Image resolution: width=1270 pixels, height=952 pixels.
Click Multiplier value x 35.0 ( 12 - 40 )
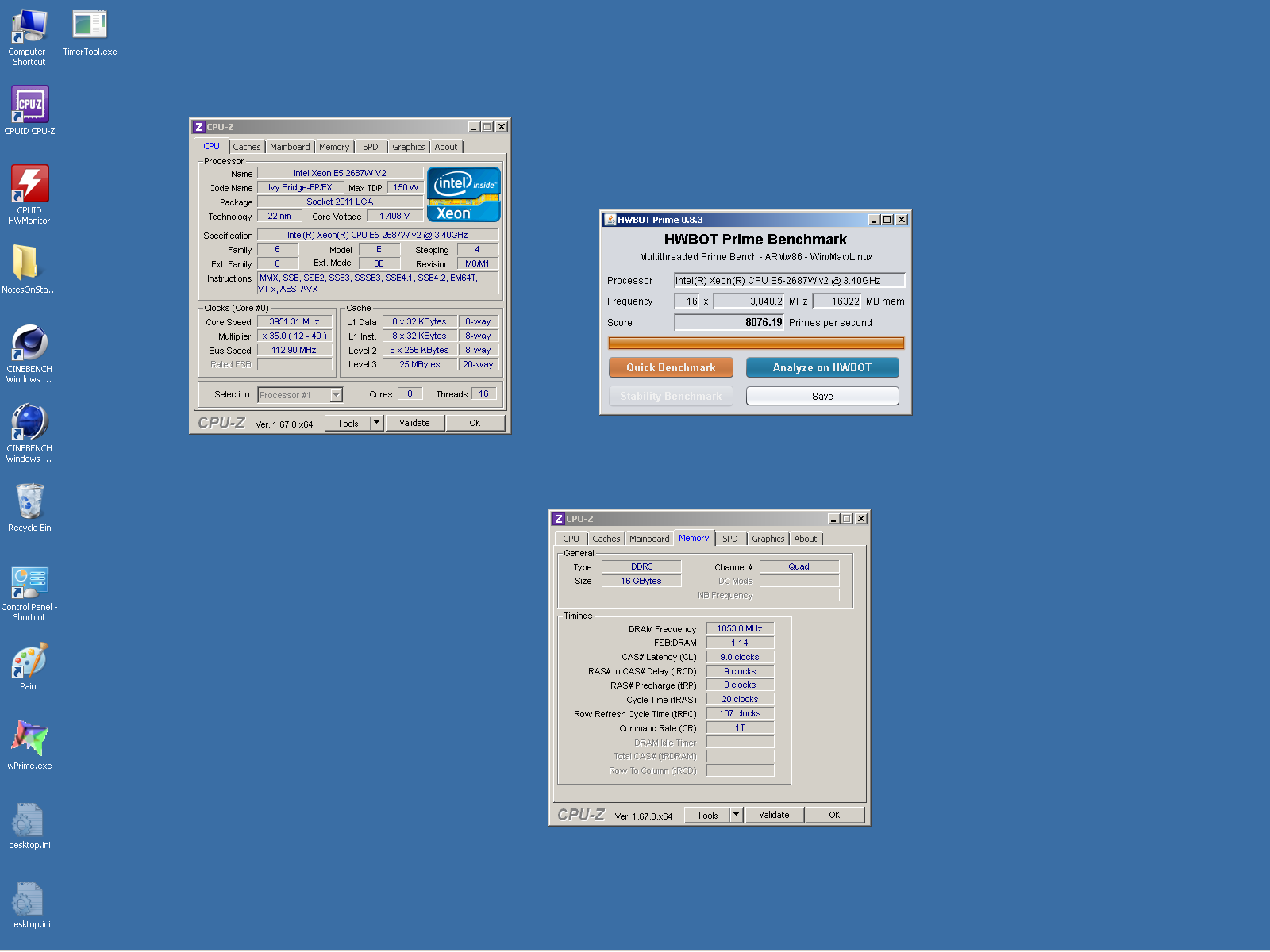tap(294, 336)
